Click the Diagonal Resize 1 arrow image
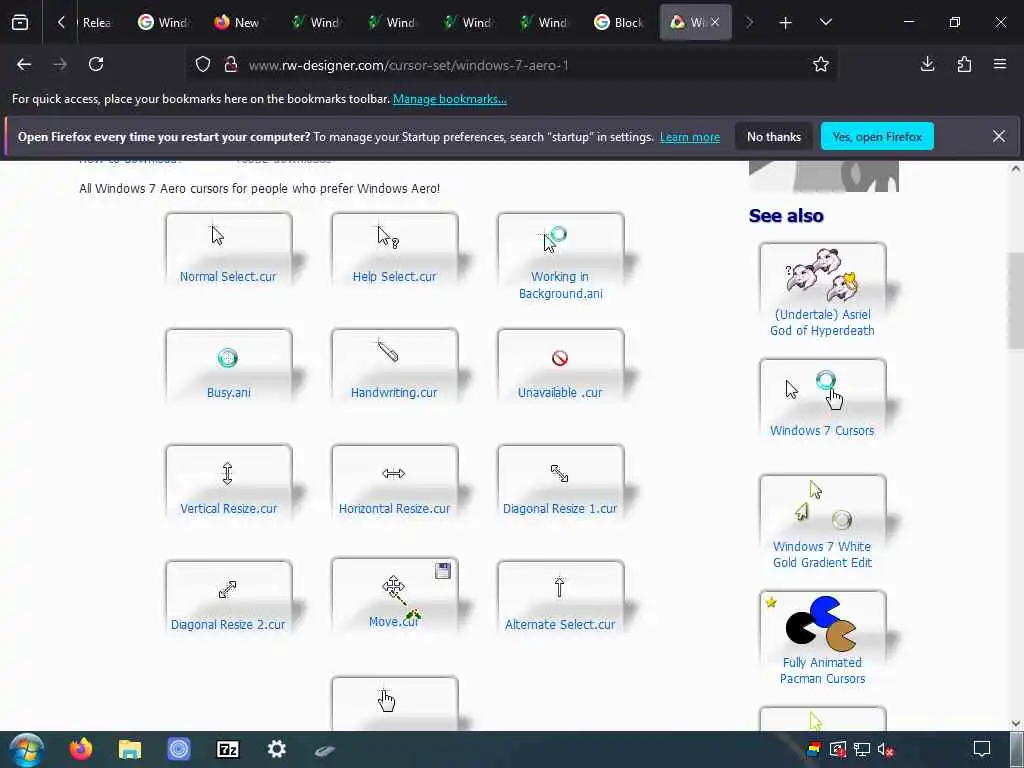1024x768 pixels. 560,473
